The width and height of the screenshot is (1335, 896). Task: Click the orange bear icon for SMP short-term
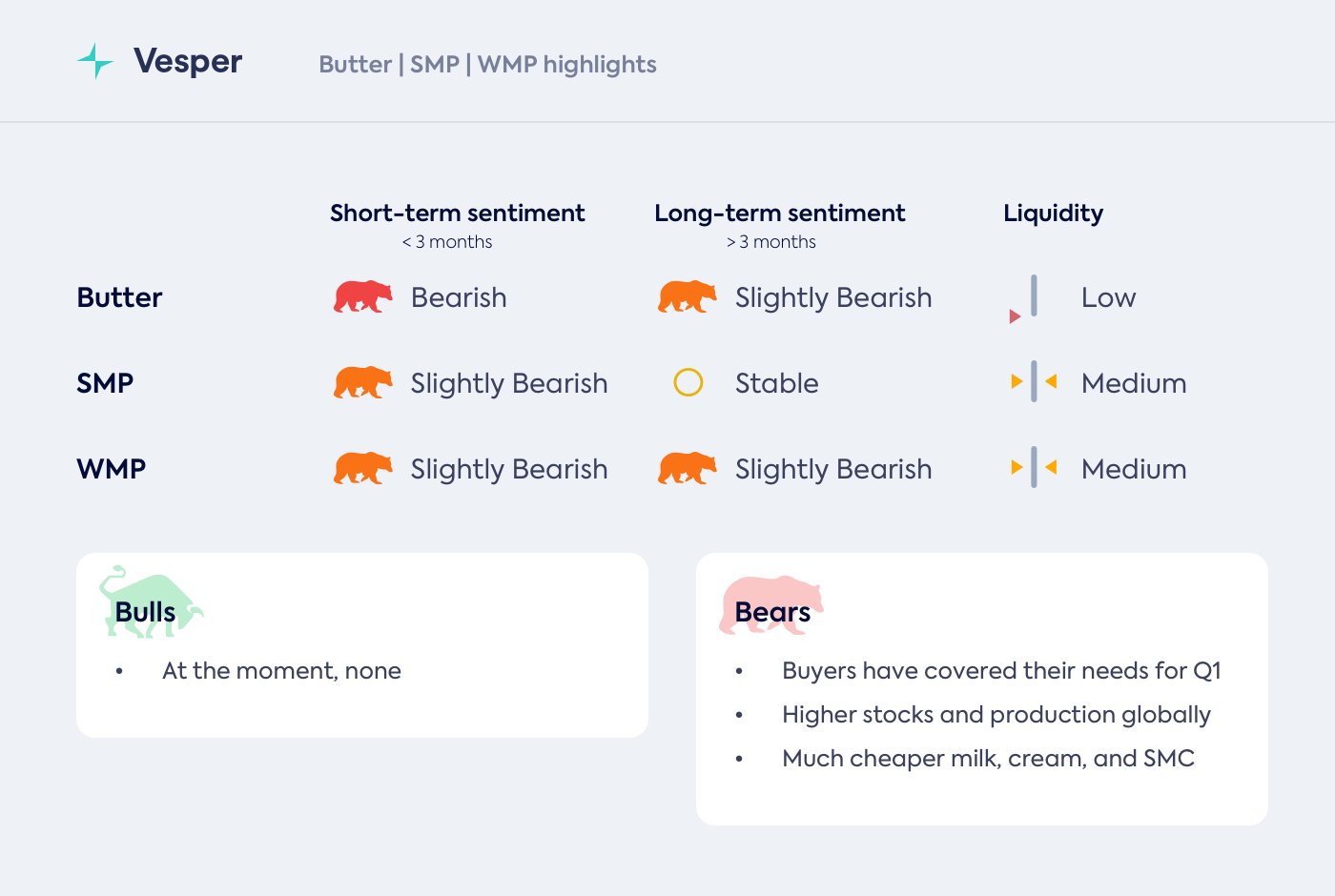tap(362, 383)
